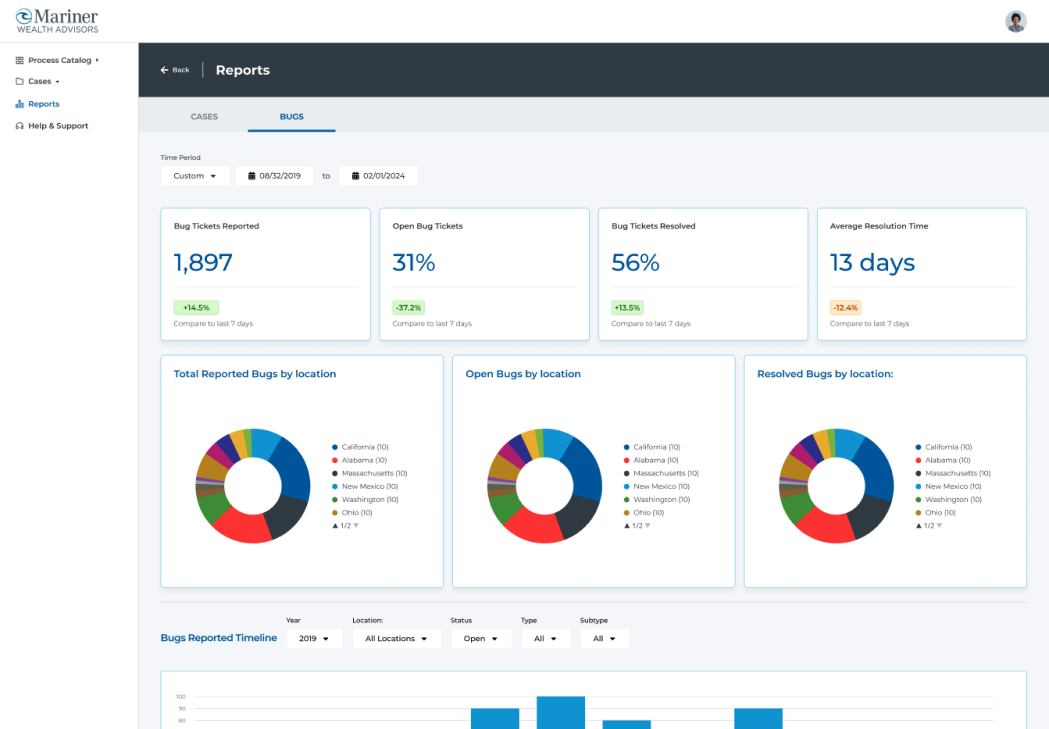Viewport: 1049px width, 729px height.
Task: Click calendar icon beside 08/32/2019 date
Action: [252, 176]
